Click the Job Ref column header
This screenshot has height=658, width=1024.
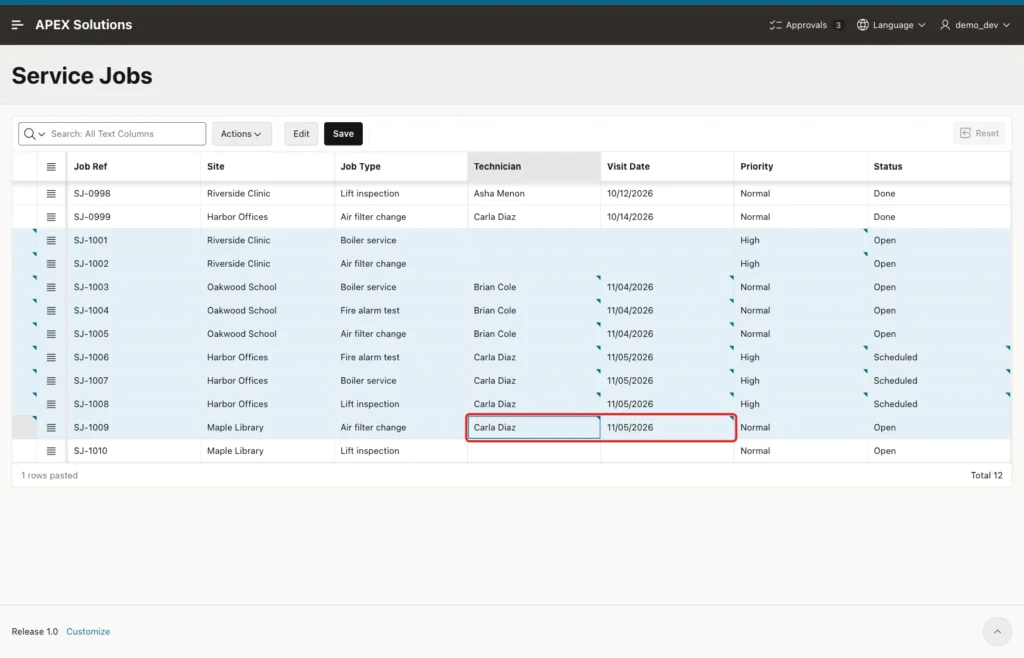point(134,166)
